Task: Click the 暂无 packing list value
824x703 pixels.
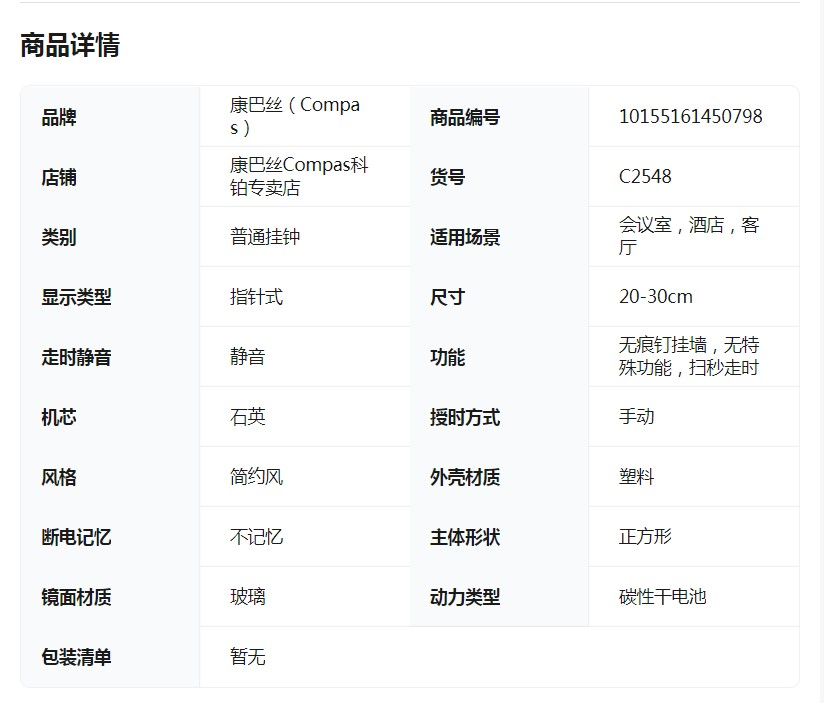Action: coord(247,657)
